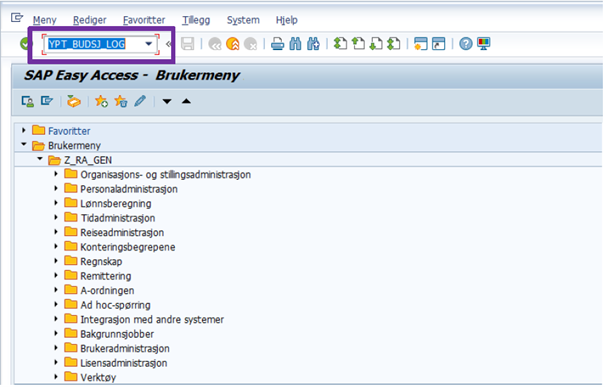The image size is (605, 387).
Task: Open the command field history dropdown
Action: (149, 44)
